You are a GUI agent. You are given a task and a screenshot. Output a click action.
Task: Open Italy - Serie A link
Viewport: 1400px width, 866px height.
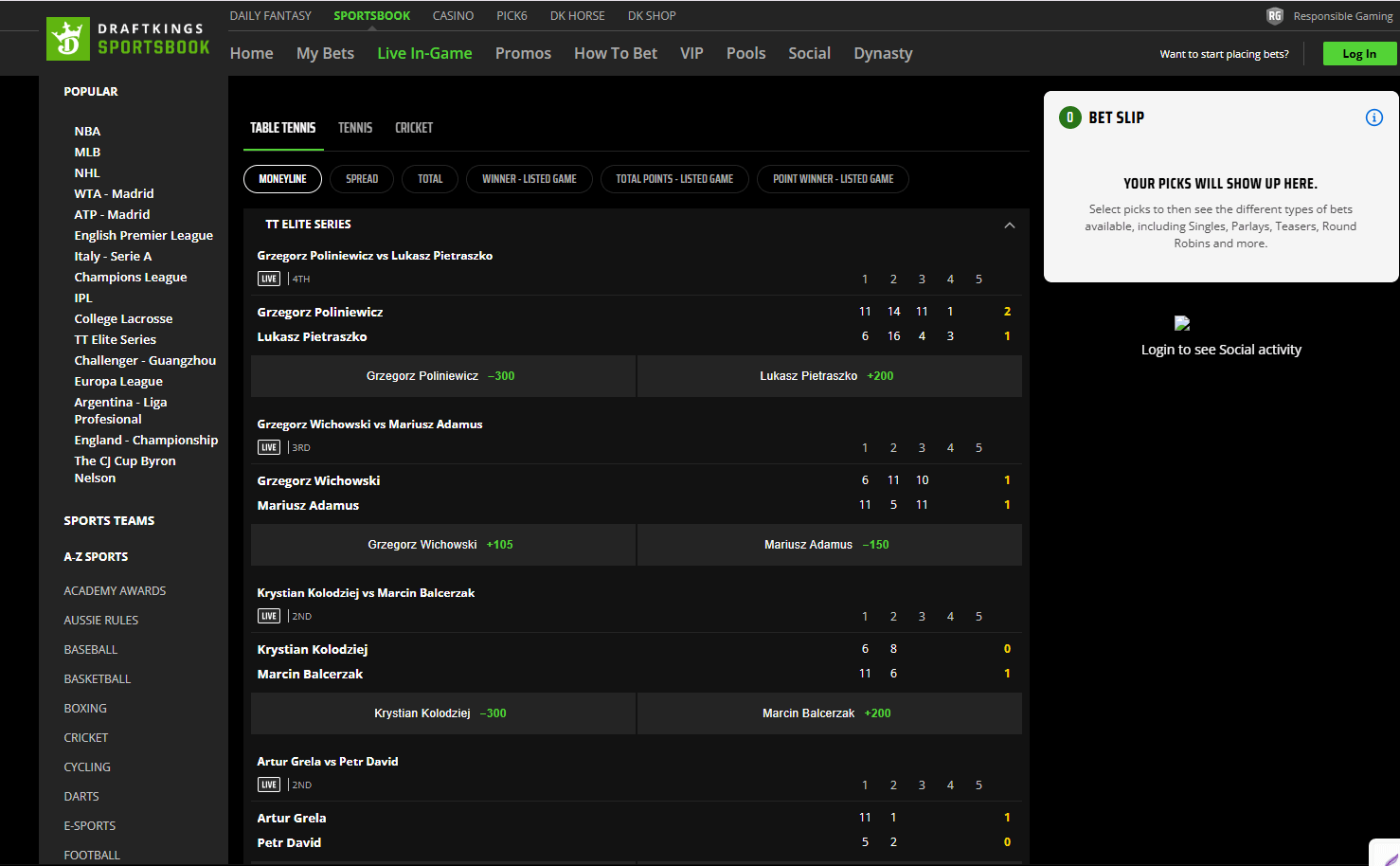point(113,257)
